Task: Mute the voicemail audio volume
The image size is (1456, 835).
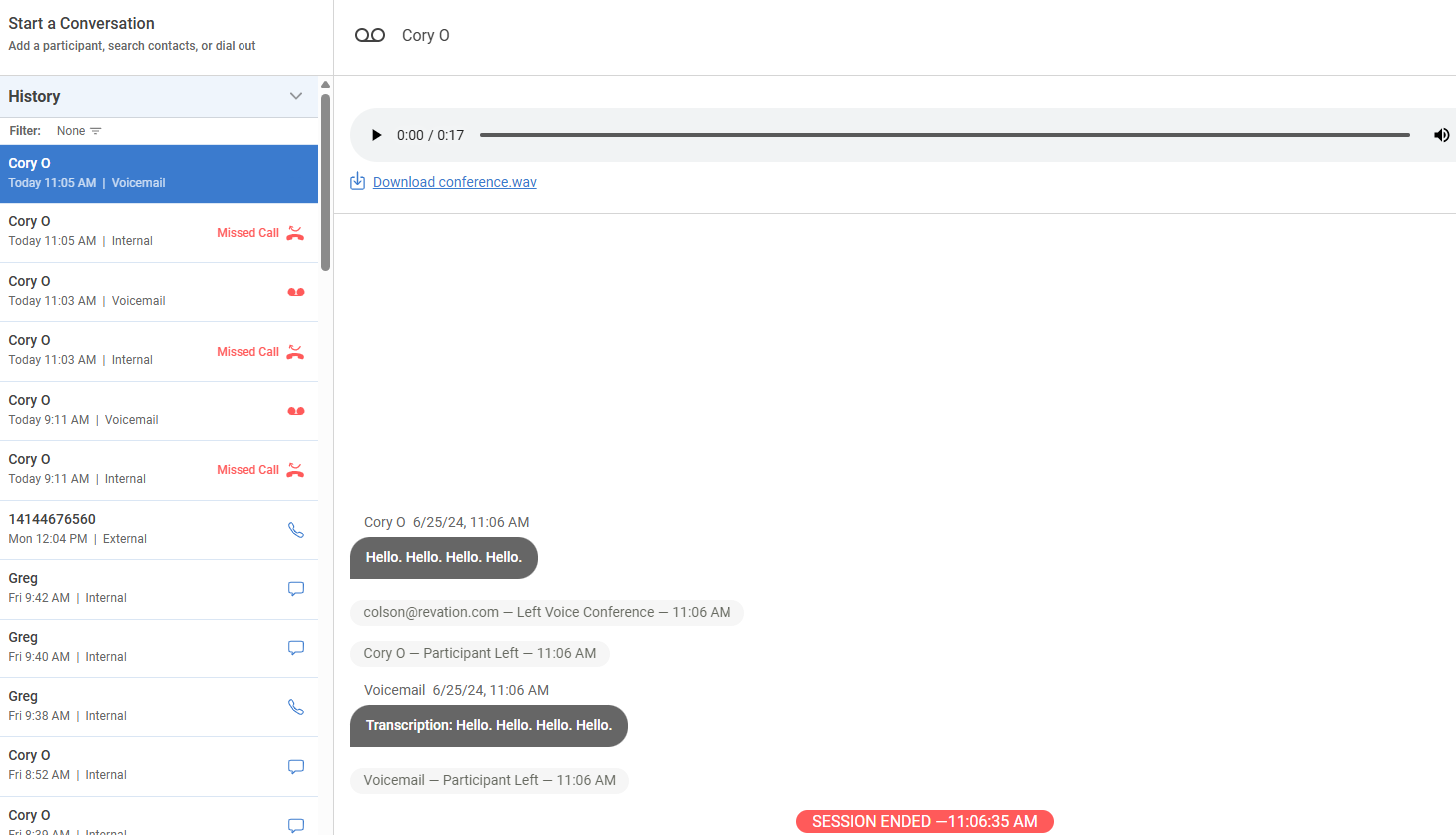Action: 1441,135
